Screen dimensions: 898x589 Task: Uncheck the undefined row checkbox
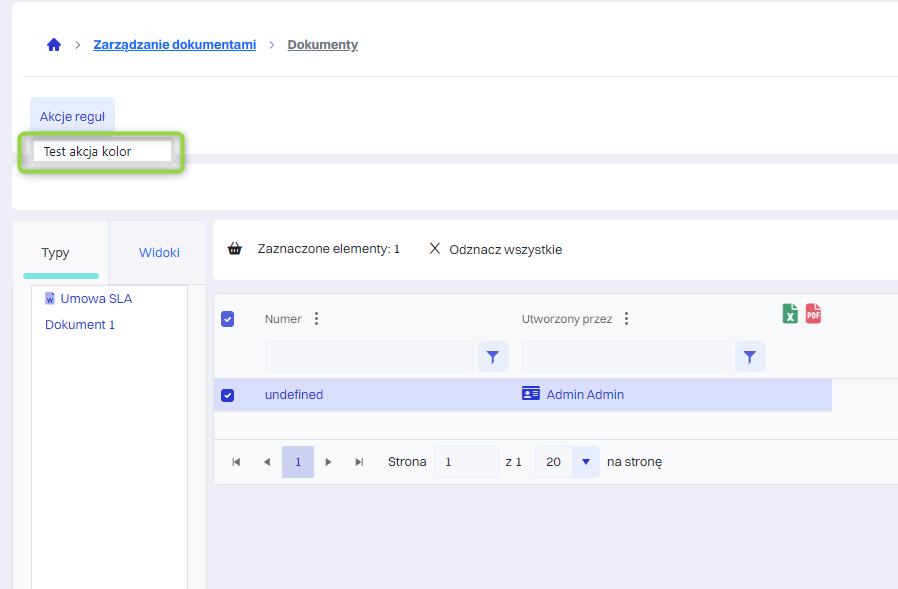pyautogui.click(x=227, y=395)
